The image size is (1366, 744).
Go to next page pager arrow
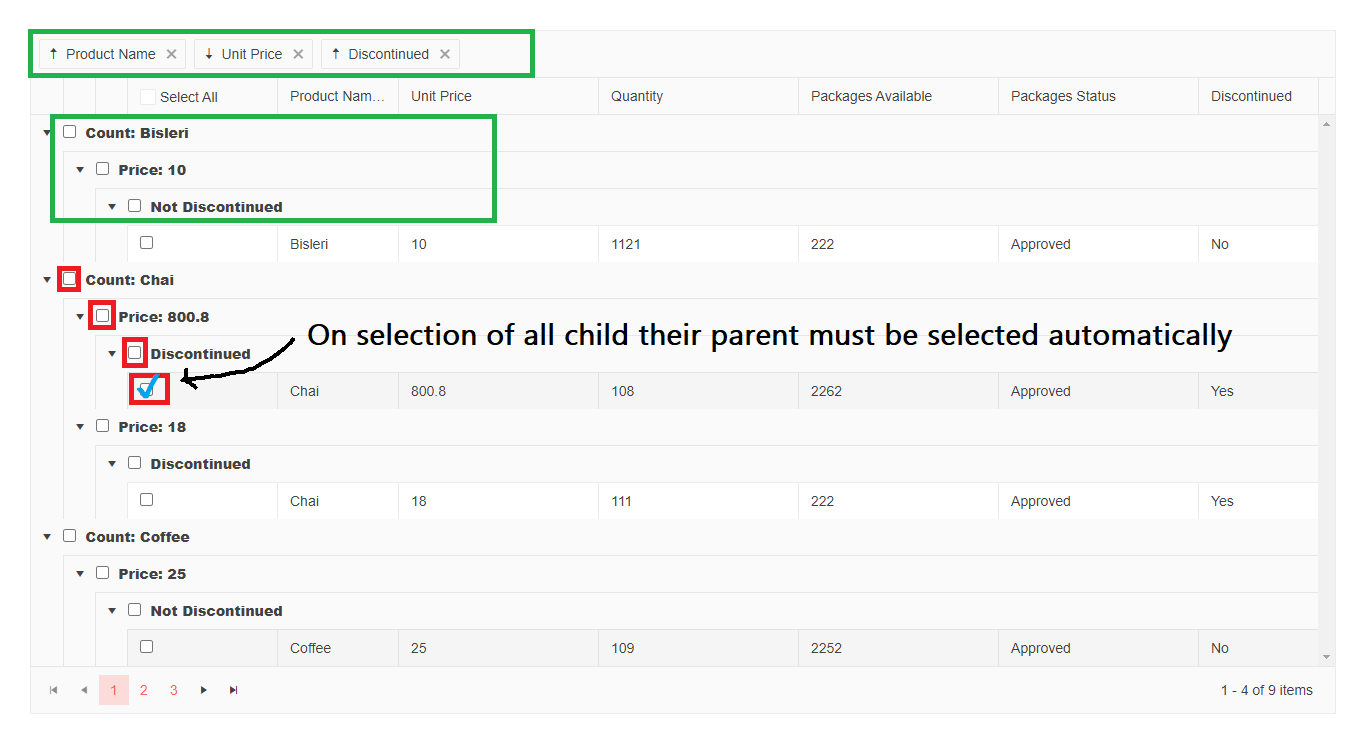[x=204, y=690]
